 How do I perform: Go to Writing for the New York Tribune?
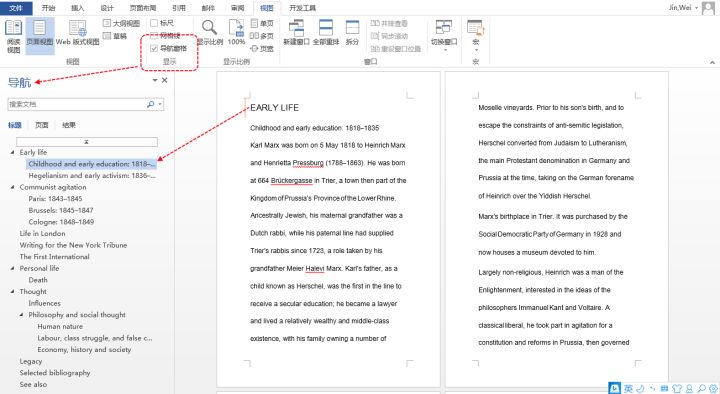[73, 245]
